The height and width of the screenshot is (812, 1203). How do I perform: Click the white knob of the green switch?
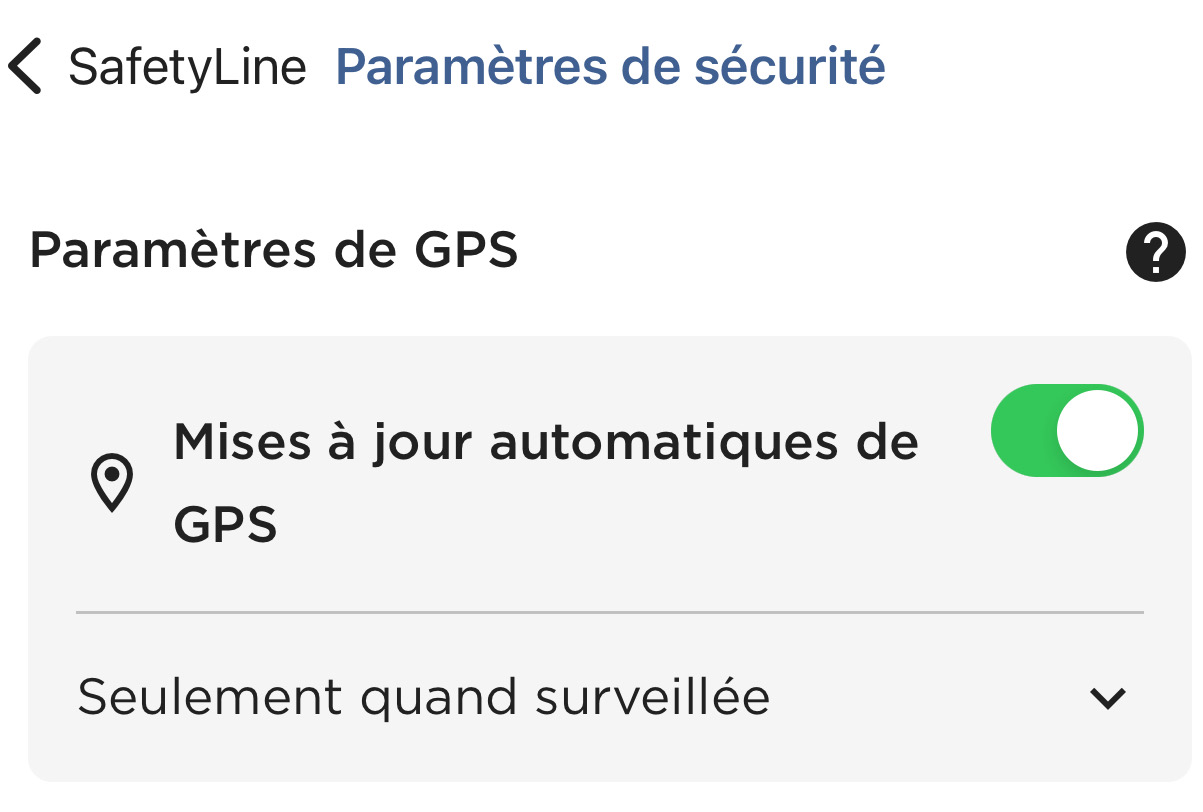(x=1098, y=431)
